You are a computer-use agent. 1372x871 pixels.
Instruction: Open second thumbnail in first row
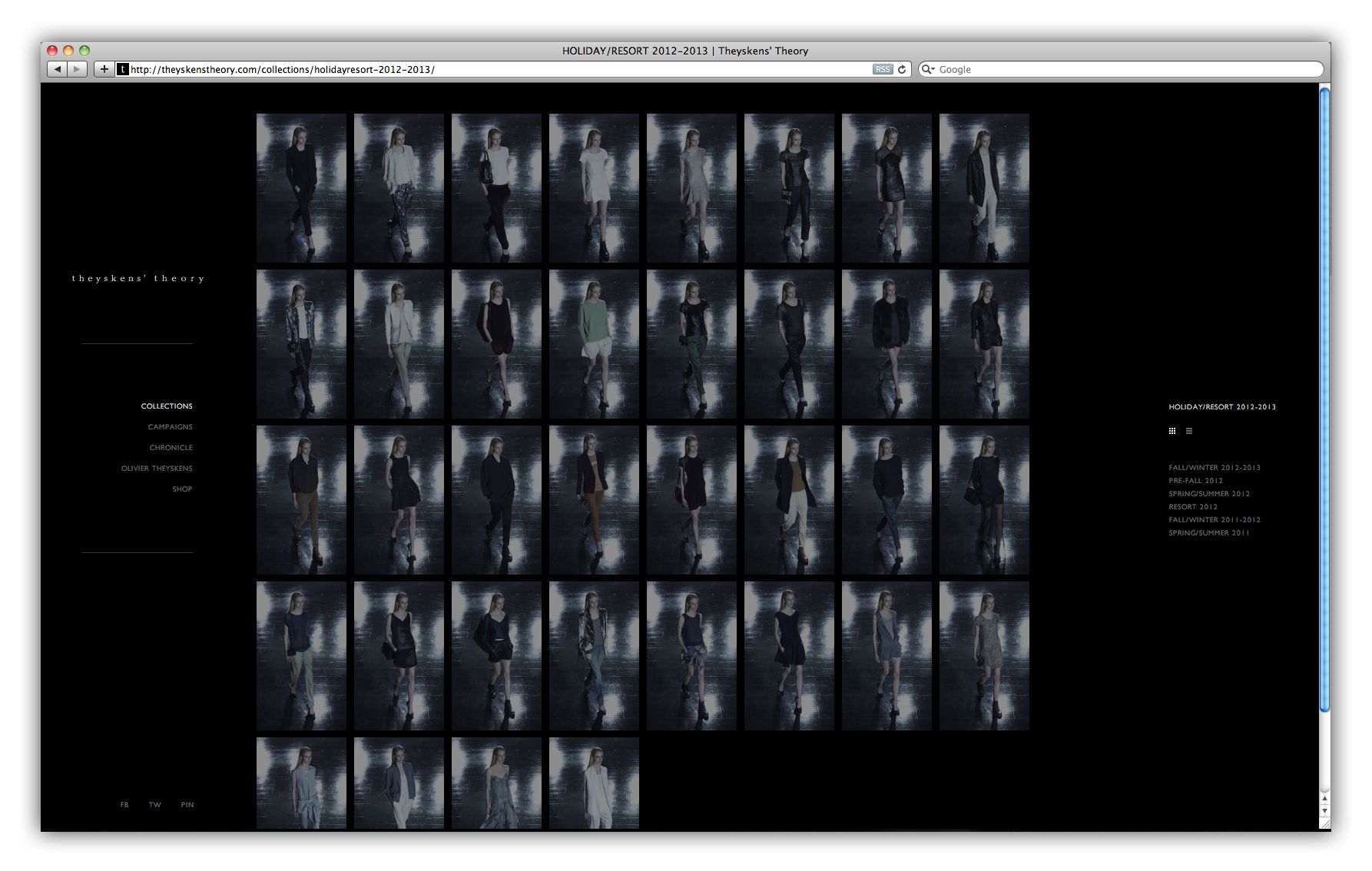(x=399, y=188)
